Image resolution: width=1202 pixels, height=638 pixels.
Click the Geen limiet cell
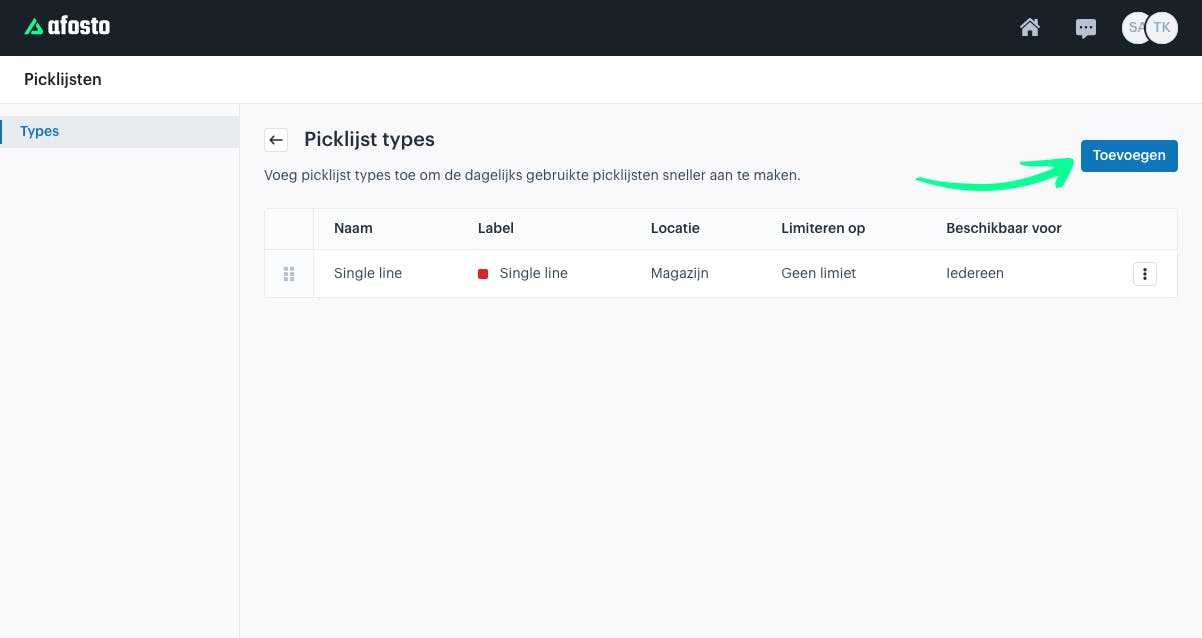pyautogui.click(x=819, y=273)
